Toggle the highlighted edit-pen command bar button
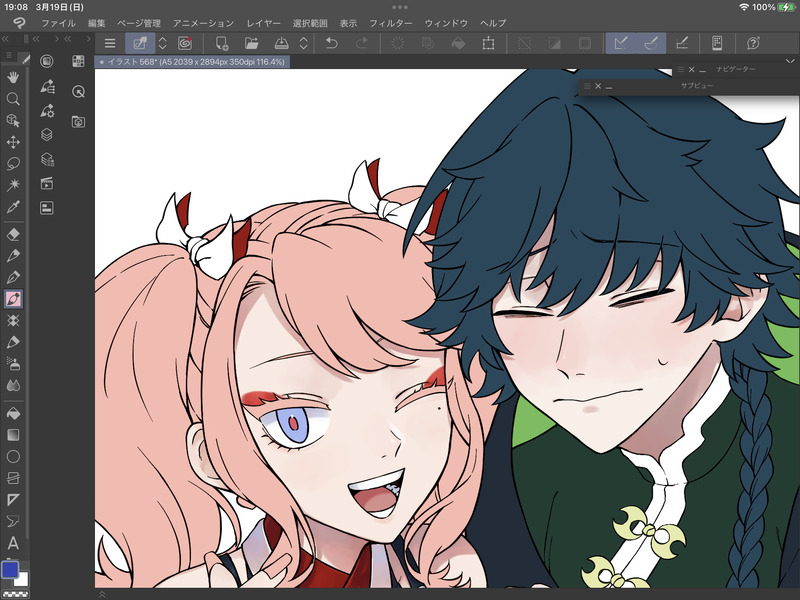Screen dimensions: 800x600 140,43
